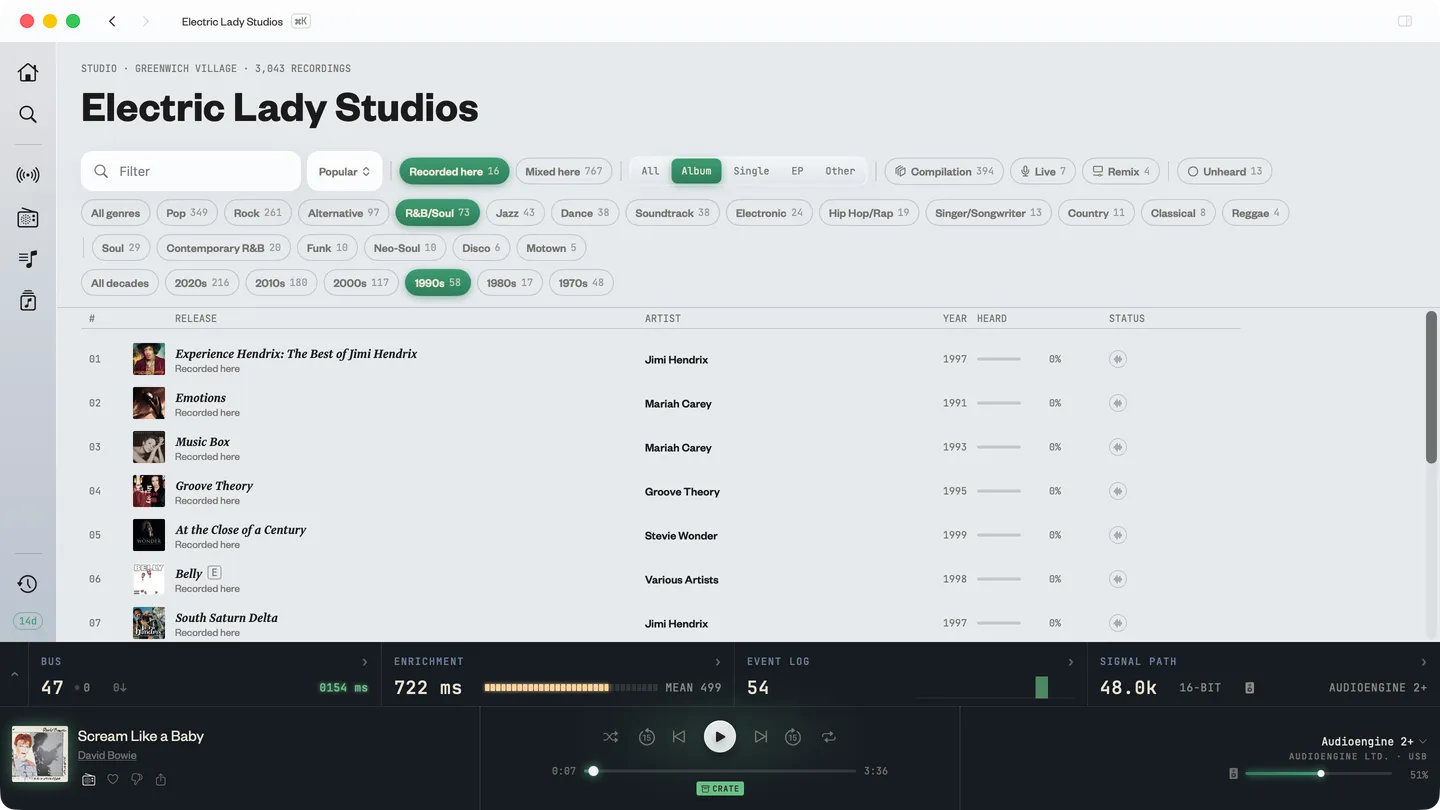The width and height of the screenshot is (1440, 810).
Task: Click the green CRATE badge
Action: pyautogui.click(x=720, y=788)
